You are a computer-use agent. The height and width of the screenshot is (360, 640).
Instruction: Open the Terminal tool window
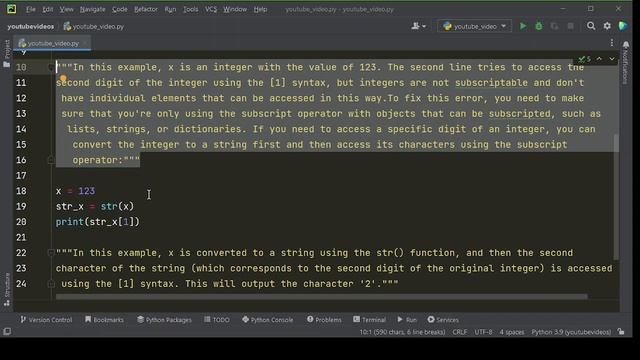pyautogui.click(x=369, y=320)
